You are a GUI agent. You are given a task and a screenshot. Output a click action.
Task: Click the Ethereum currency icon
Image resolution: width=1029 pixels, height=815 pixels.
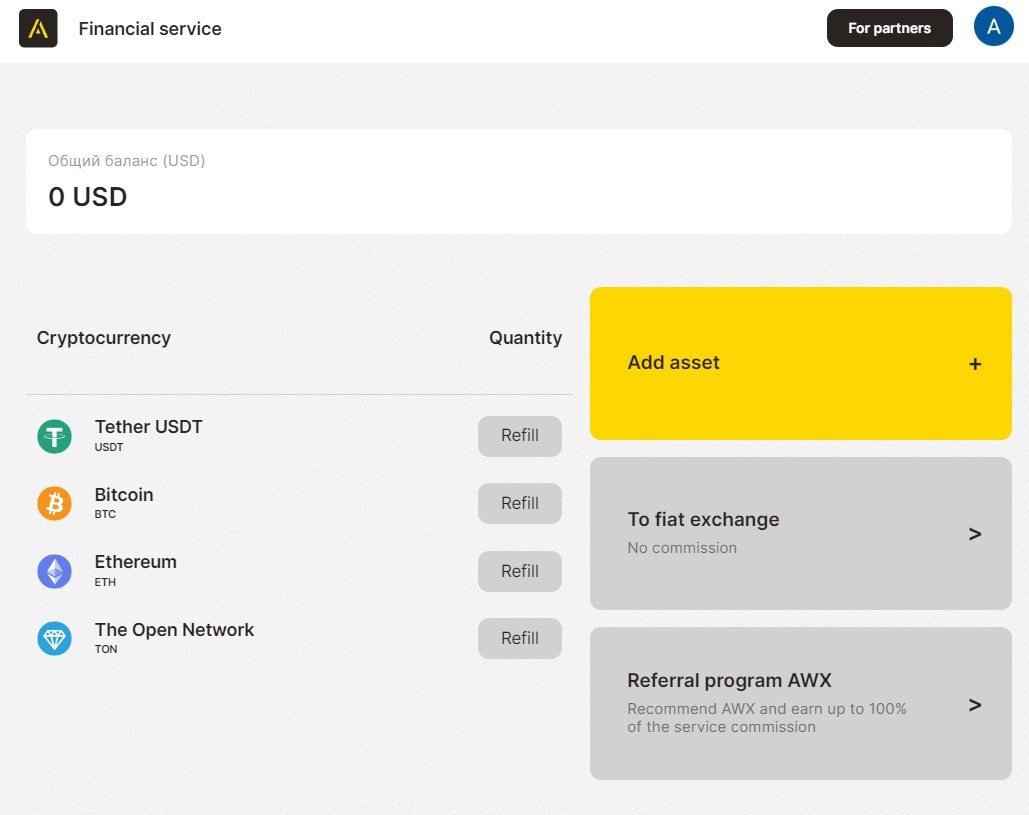(x=54, y=571)
